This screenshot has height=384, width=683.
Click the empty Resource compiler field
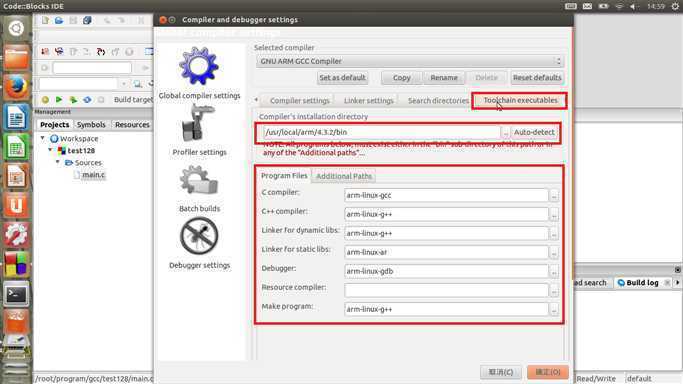pos(446,290)
